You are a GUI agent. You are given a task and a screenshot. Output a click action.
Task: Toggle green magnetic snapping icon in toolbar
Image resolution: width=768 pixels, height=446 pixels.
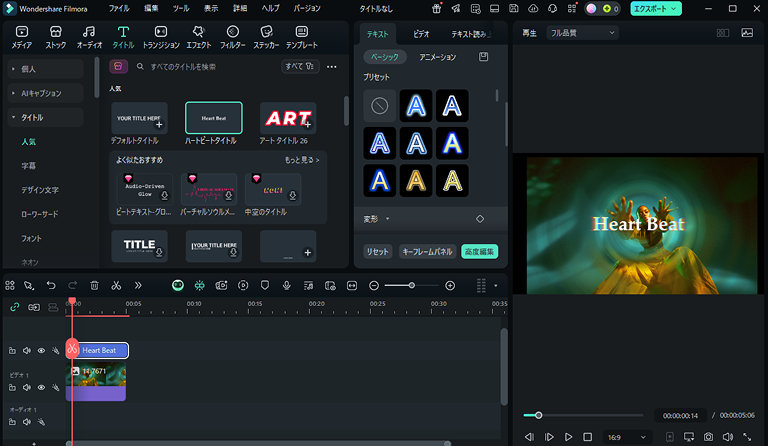[199, 285]
